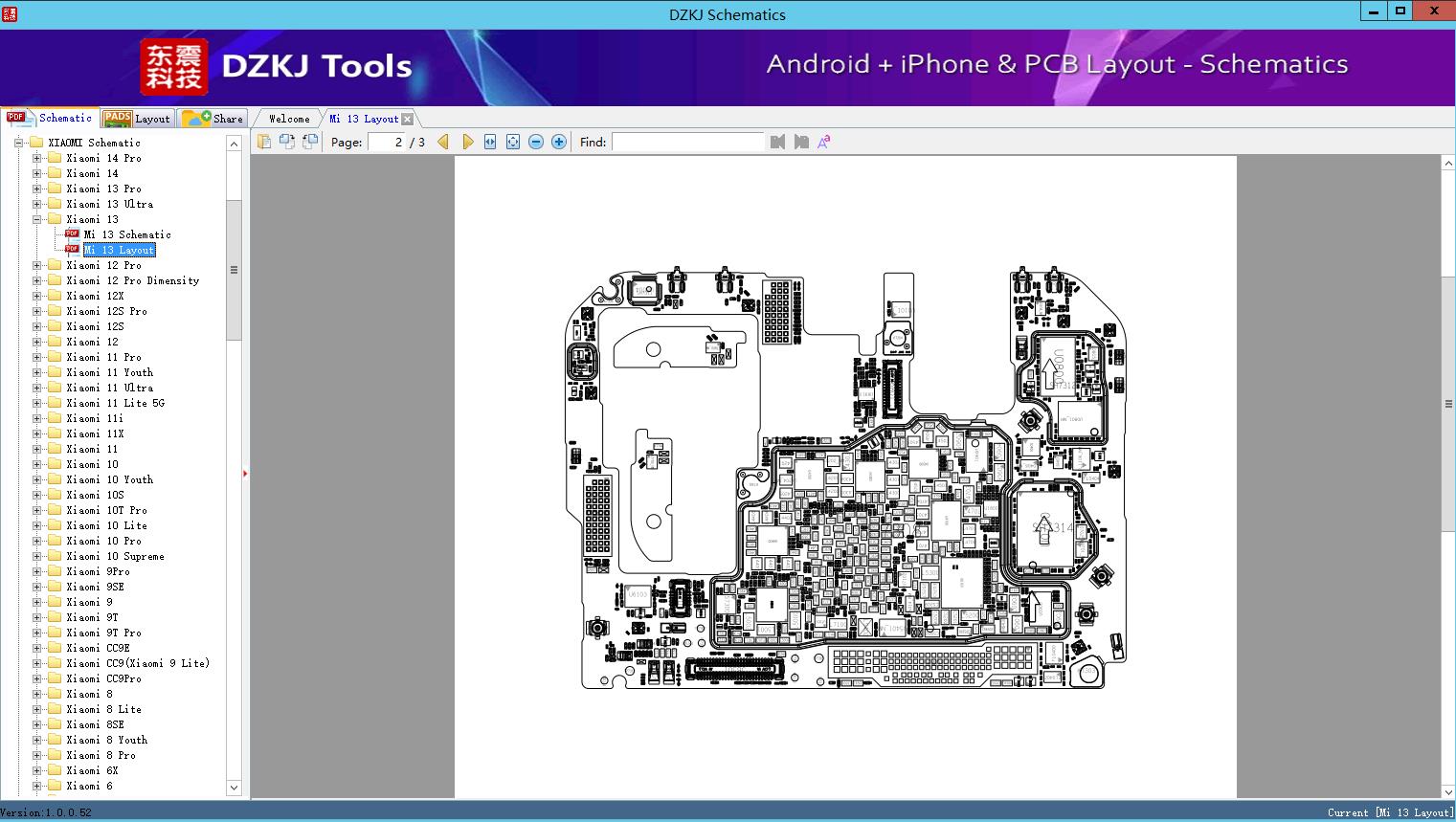Click the tree panel scroll down arrow
Viewport: 1456px width, 822px height.
tap(234, 788)
